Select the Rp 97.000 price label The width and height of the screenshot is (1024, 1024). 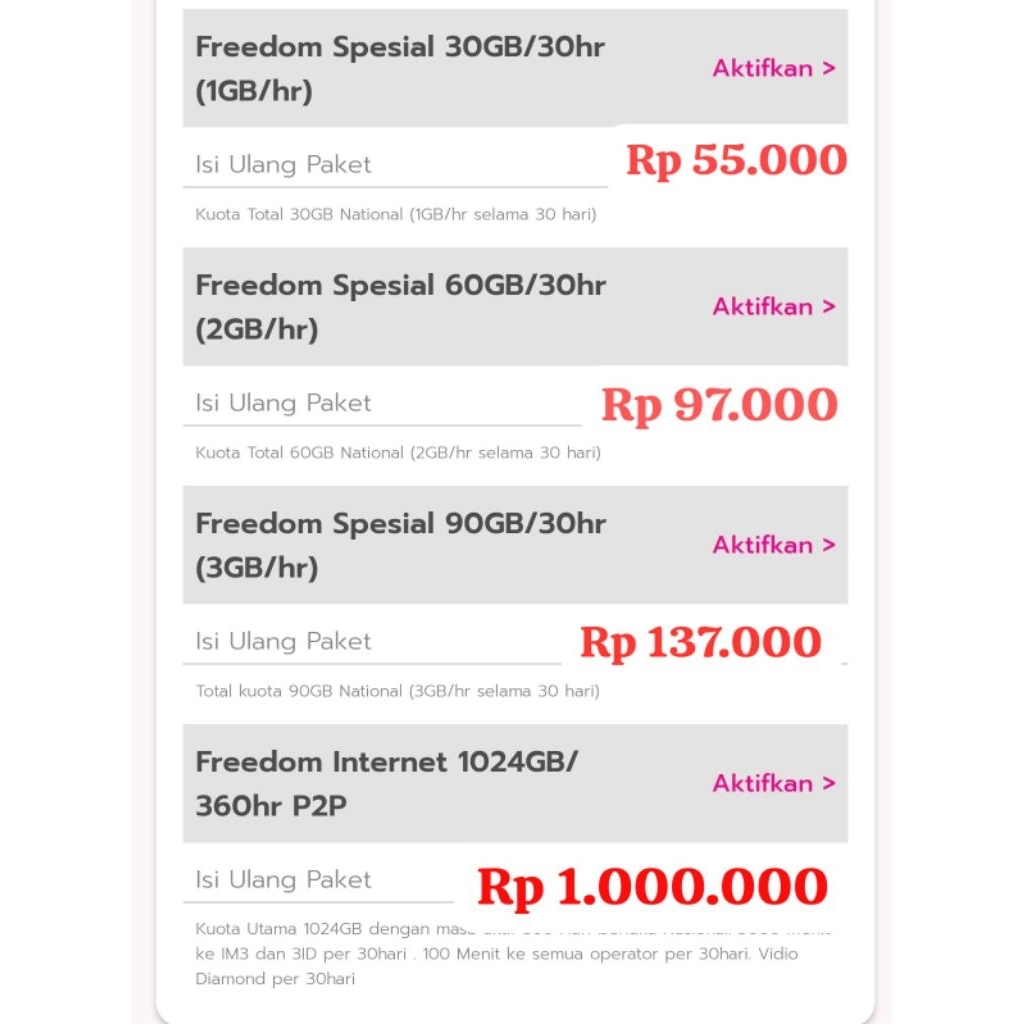tap(718, 404)
